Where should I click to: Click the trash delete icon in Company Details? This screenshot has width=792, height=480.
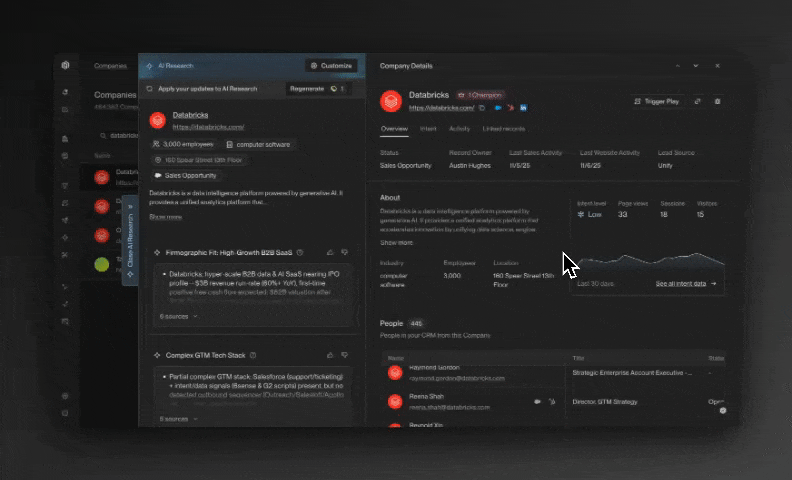(717, 102)
